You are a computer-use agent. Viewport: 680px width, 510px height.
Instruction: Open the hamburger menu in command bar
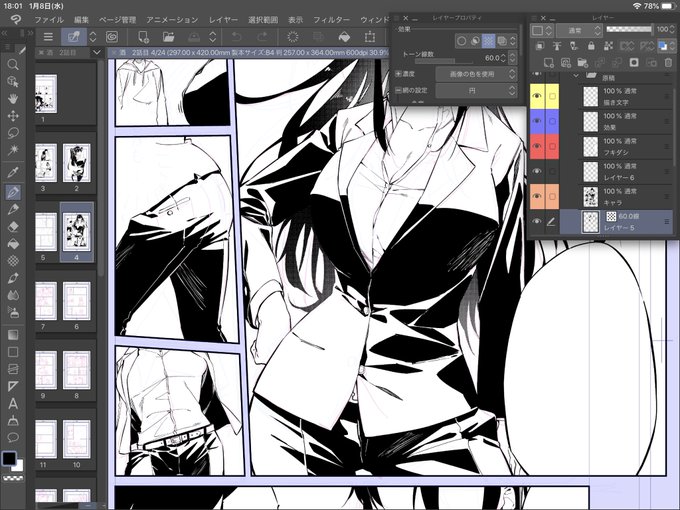click(48, 37)
